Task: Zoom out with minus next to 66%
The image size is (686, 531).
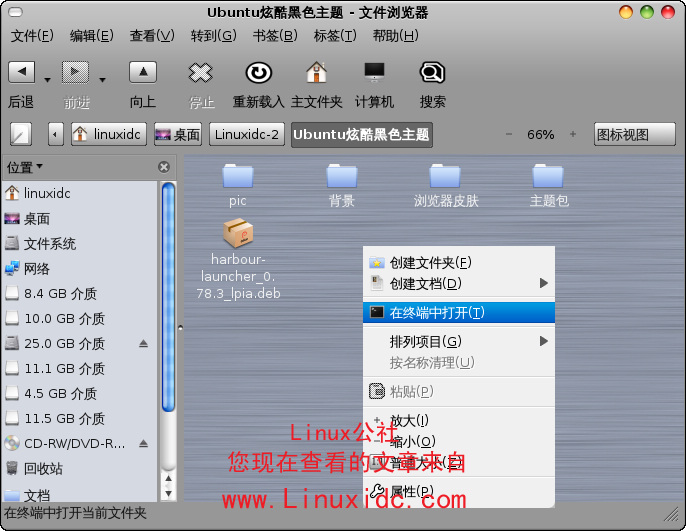Action: click(509, 134)
